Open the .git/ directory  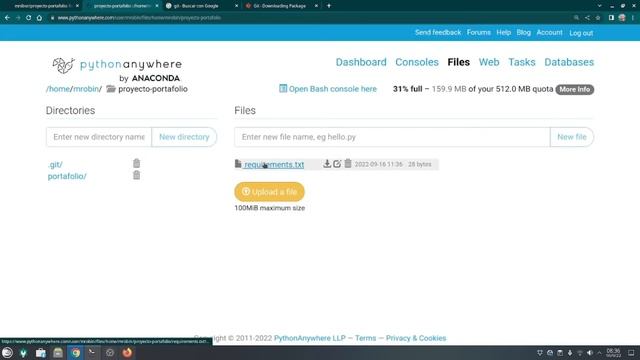pos(55,164)
